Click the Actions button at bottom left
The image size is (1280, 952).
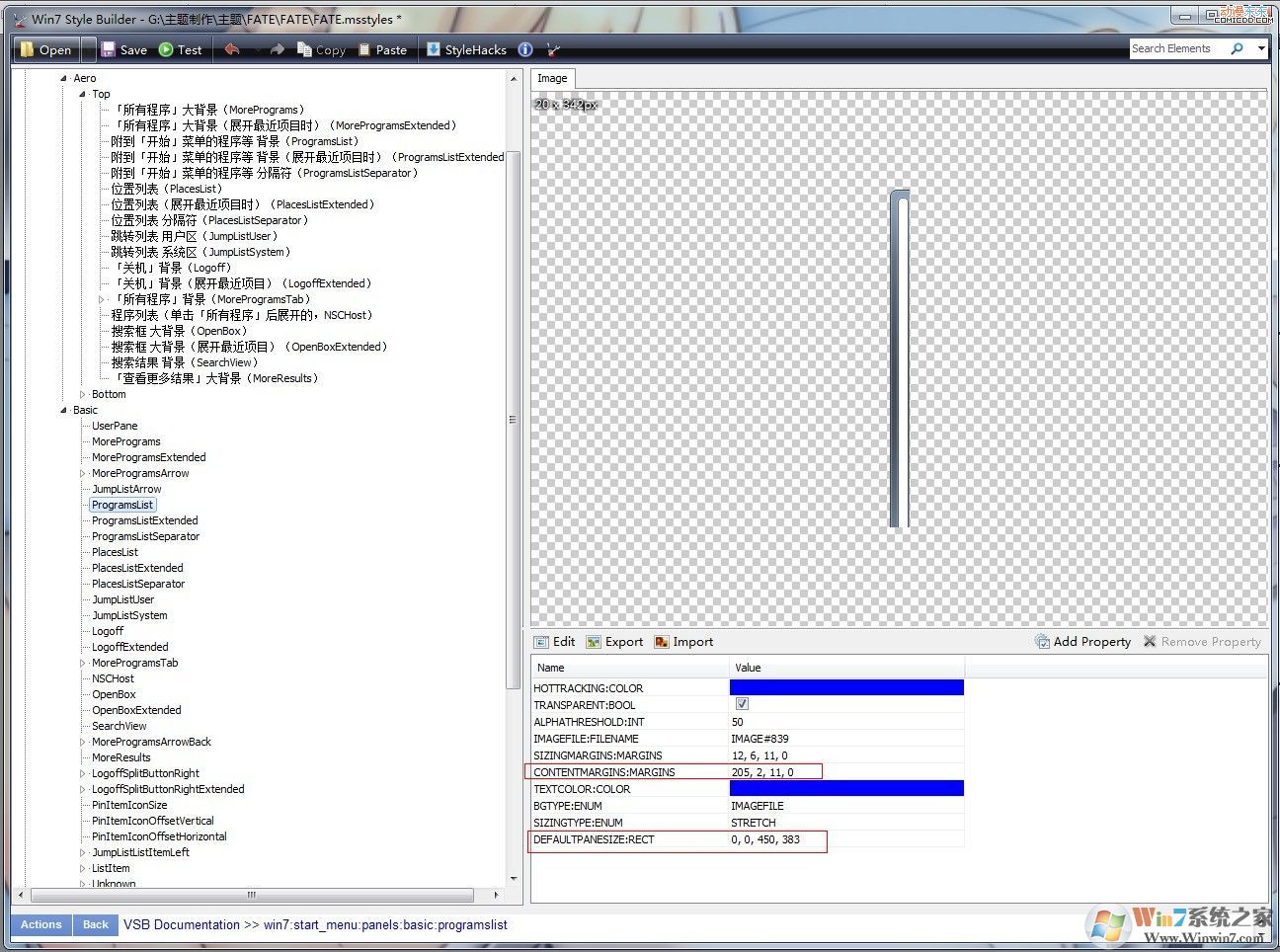pyautogui.click(x=40, y=924)
